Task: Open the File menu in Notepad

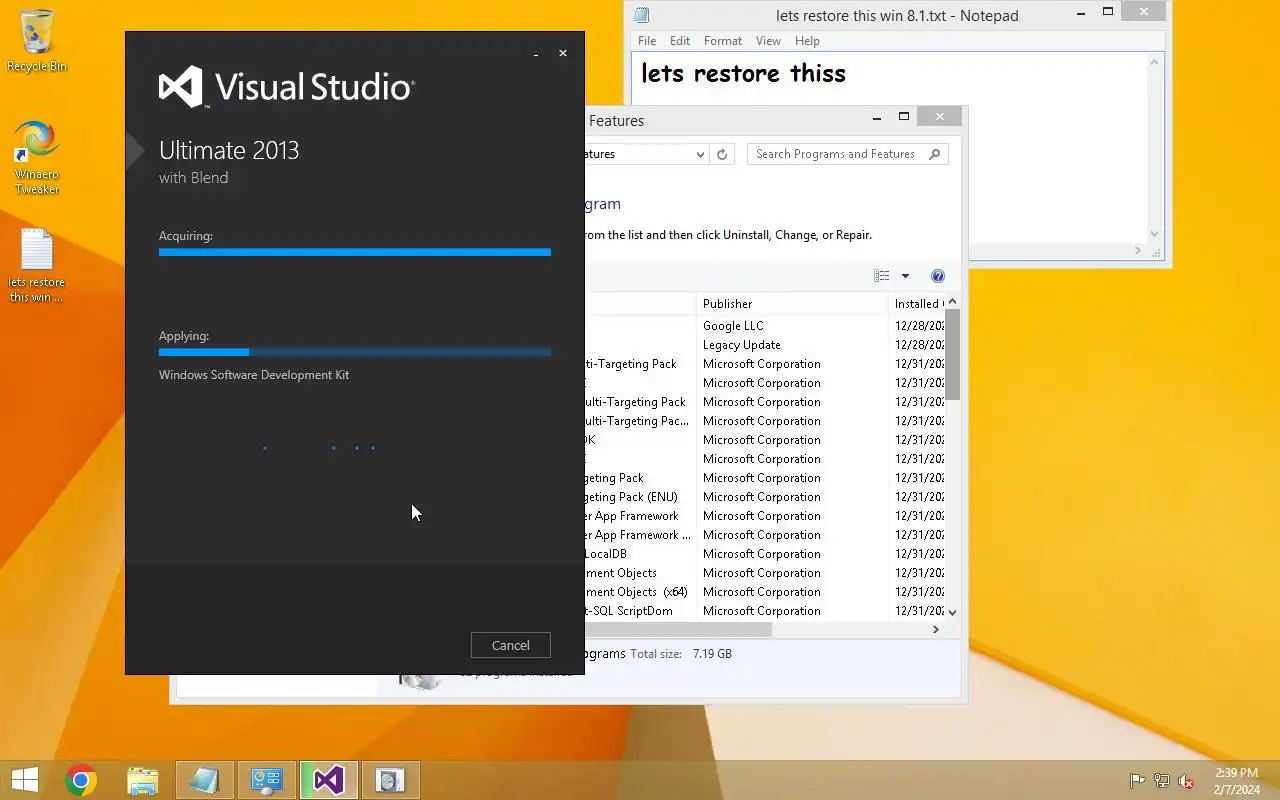Action: [x=647, y=41]
